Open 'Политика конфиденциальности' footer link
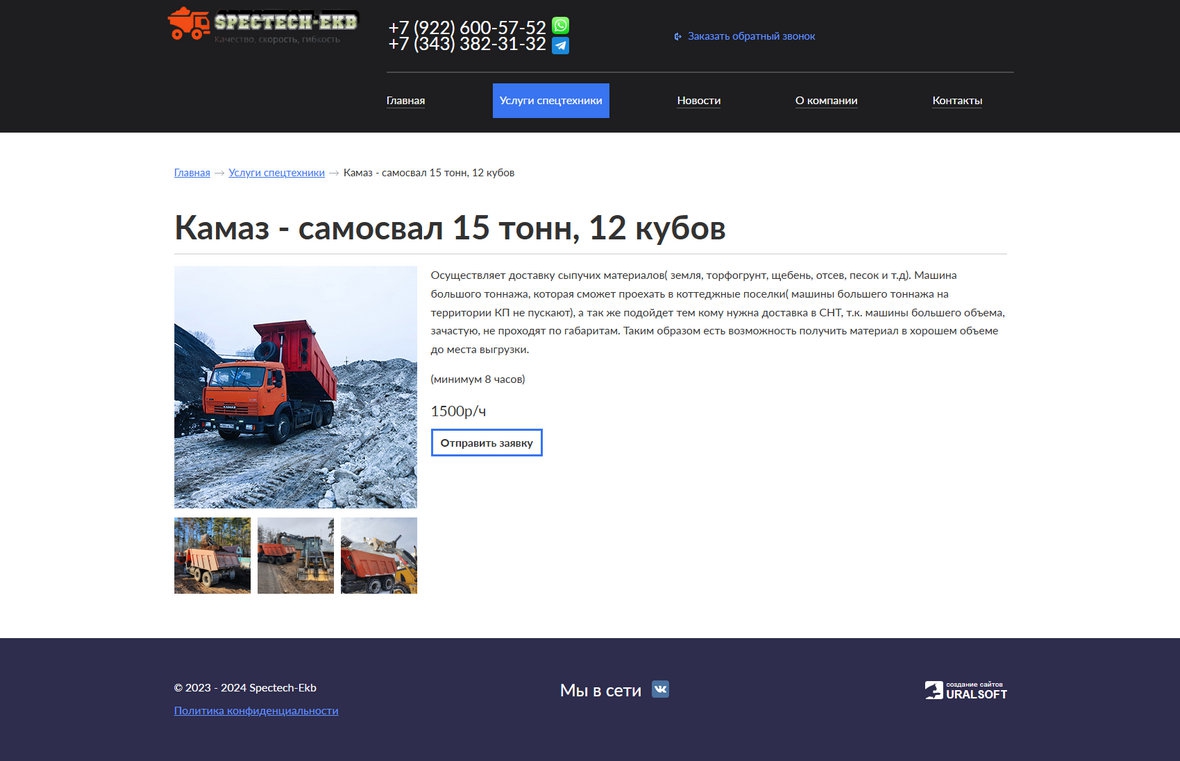The width and height of the screenshot is (1180, 761). point(256,711)
